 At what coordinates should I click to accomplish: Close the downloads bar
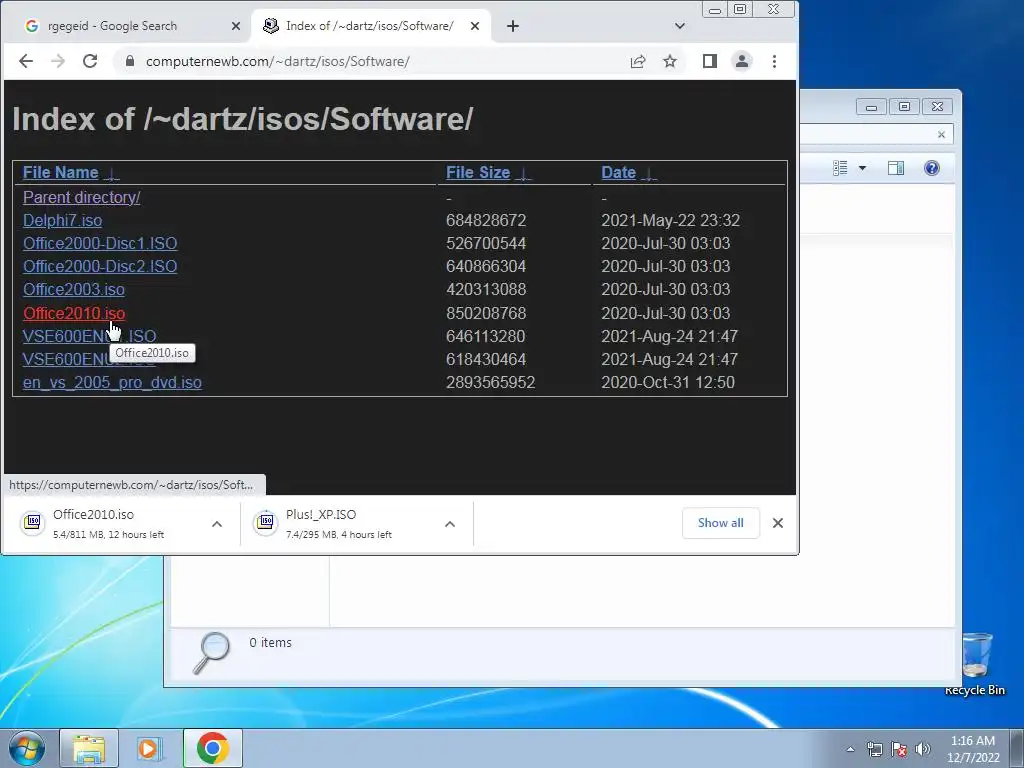point(778,523)
